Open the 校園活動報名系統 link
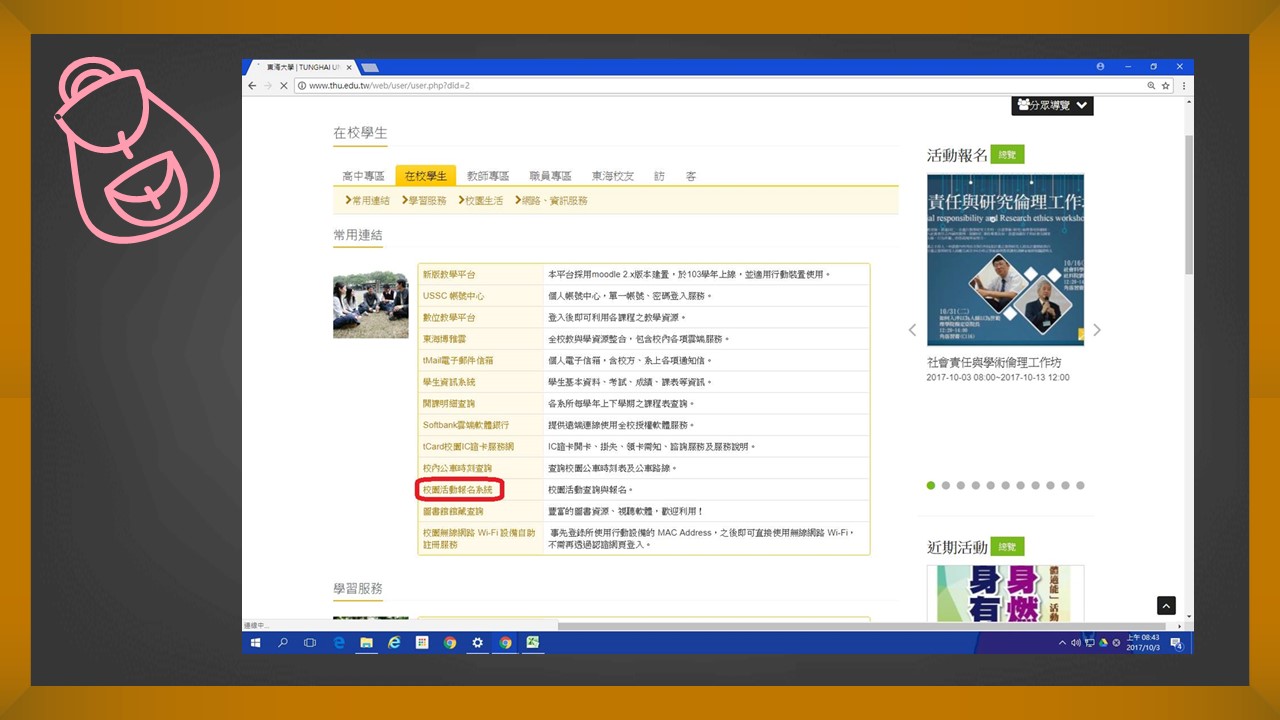 pyautogui.click(x=459, y=490)
